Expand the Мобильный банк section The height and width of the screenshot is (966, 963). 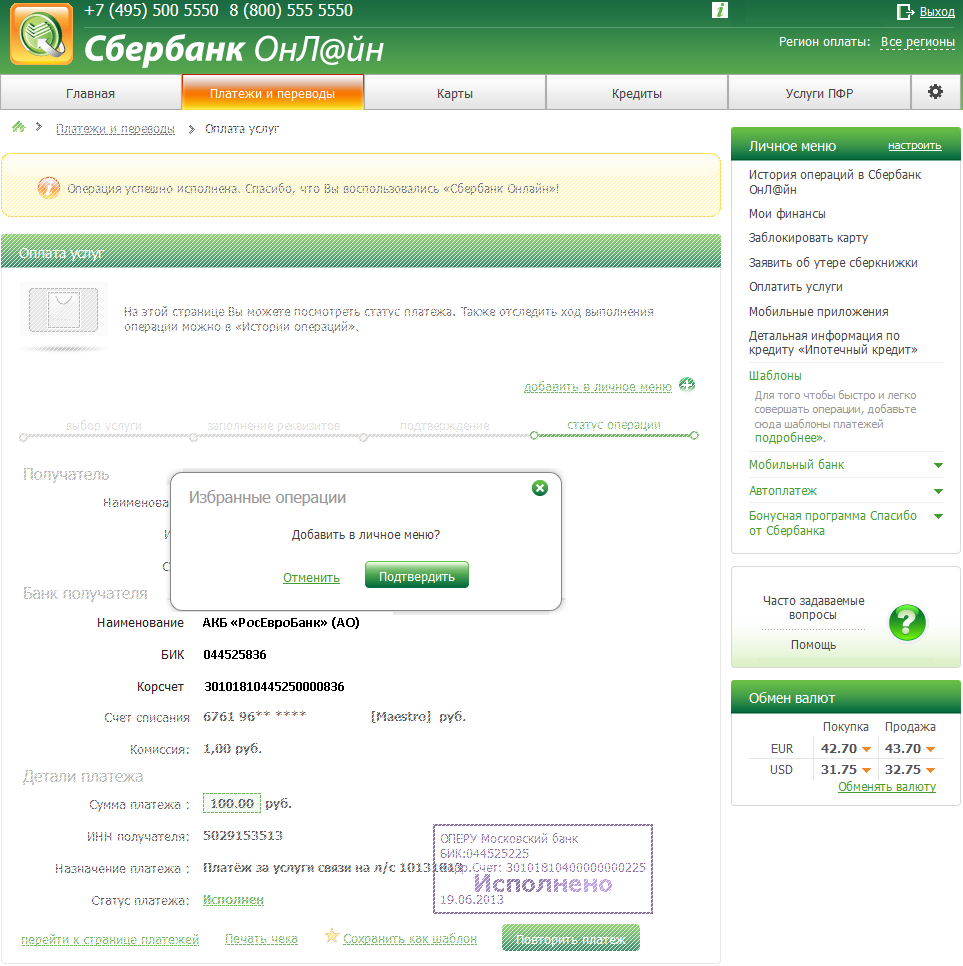[938, 465]
